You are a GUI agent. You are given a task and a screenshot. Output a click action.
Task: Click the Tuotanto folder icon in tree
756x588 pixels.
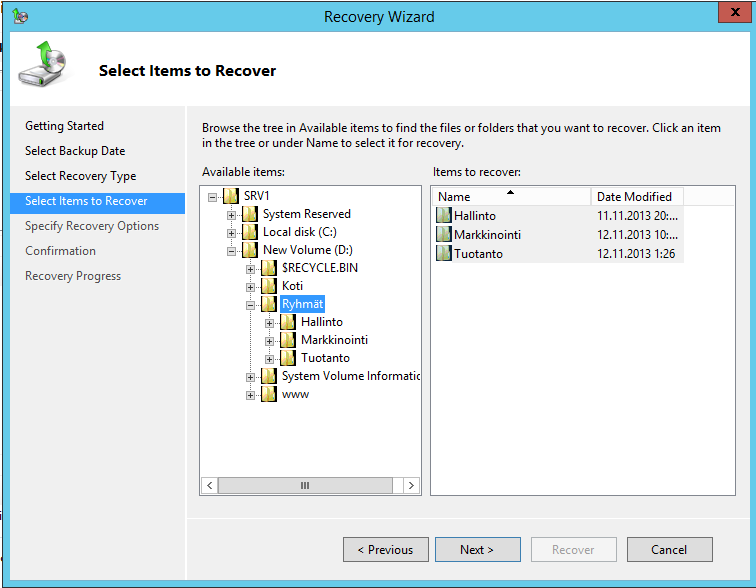[x=288, y=358]
